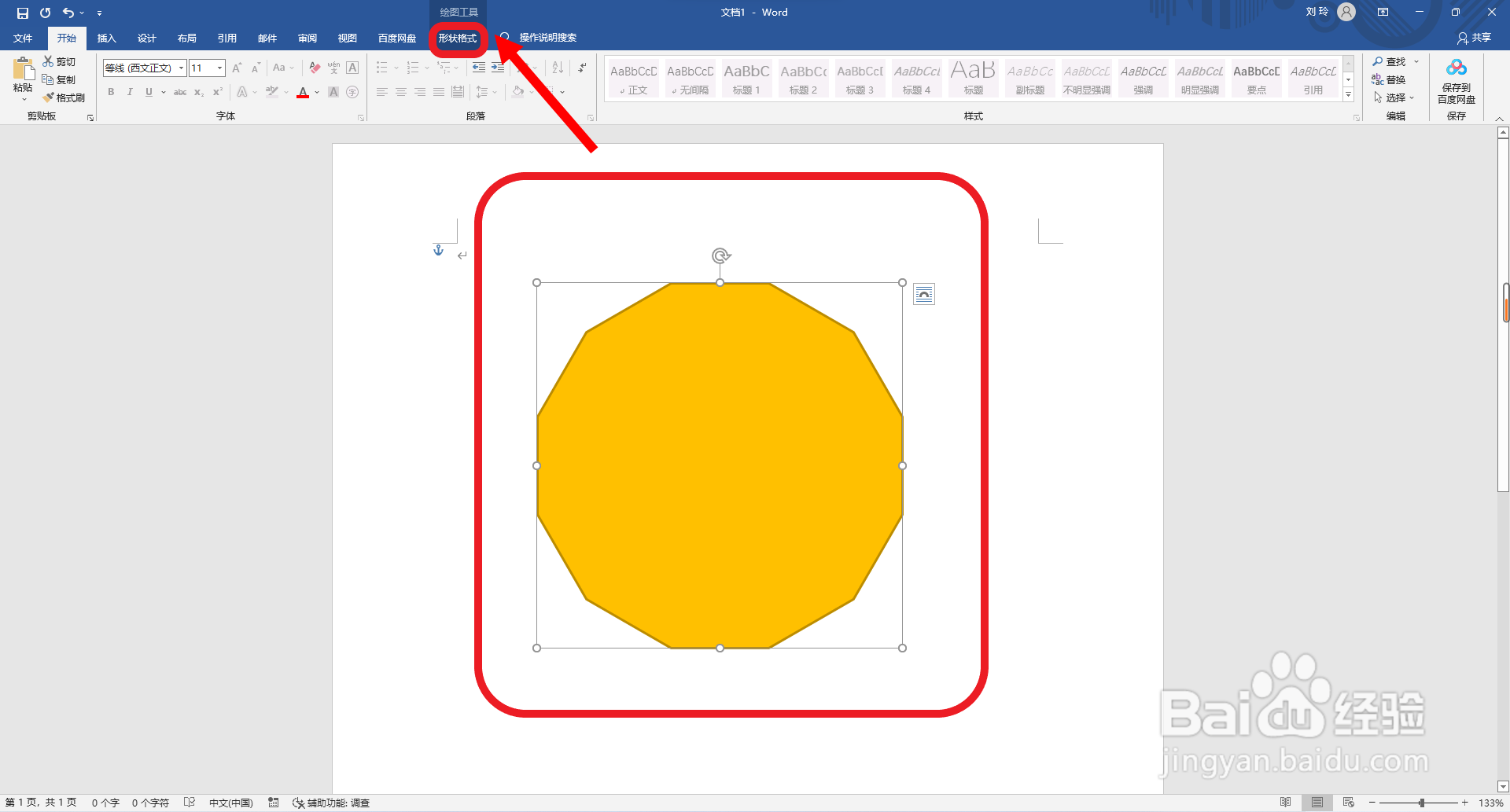This screenshot has width=1510, height=812.
Task: Activate the 格式刷 format painter
Action: (64, 97)
